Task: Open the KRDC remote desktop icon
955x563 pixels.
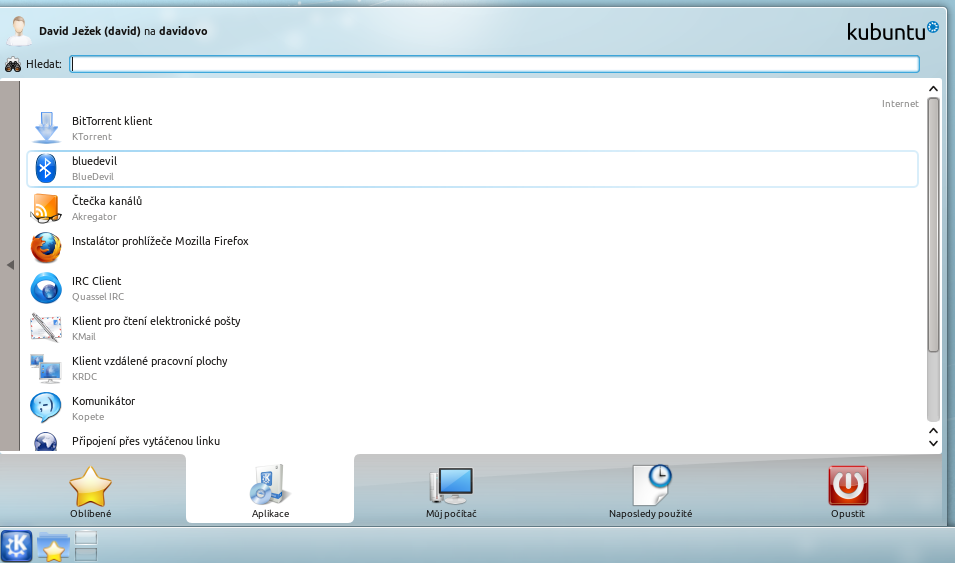Action: click(46, 368)
